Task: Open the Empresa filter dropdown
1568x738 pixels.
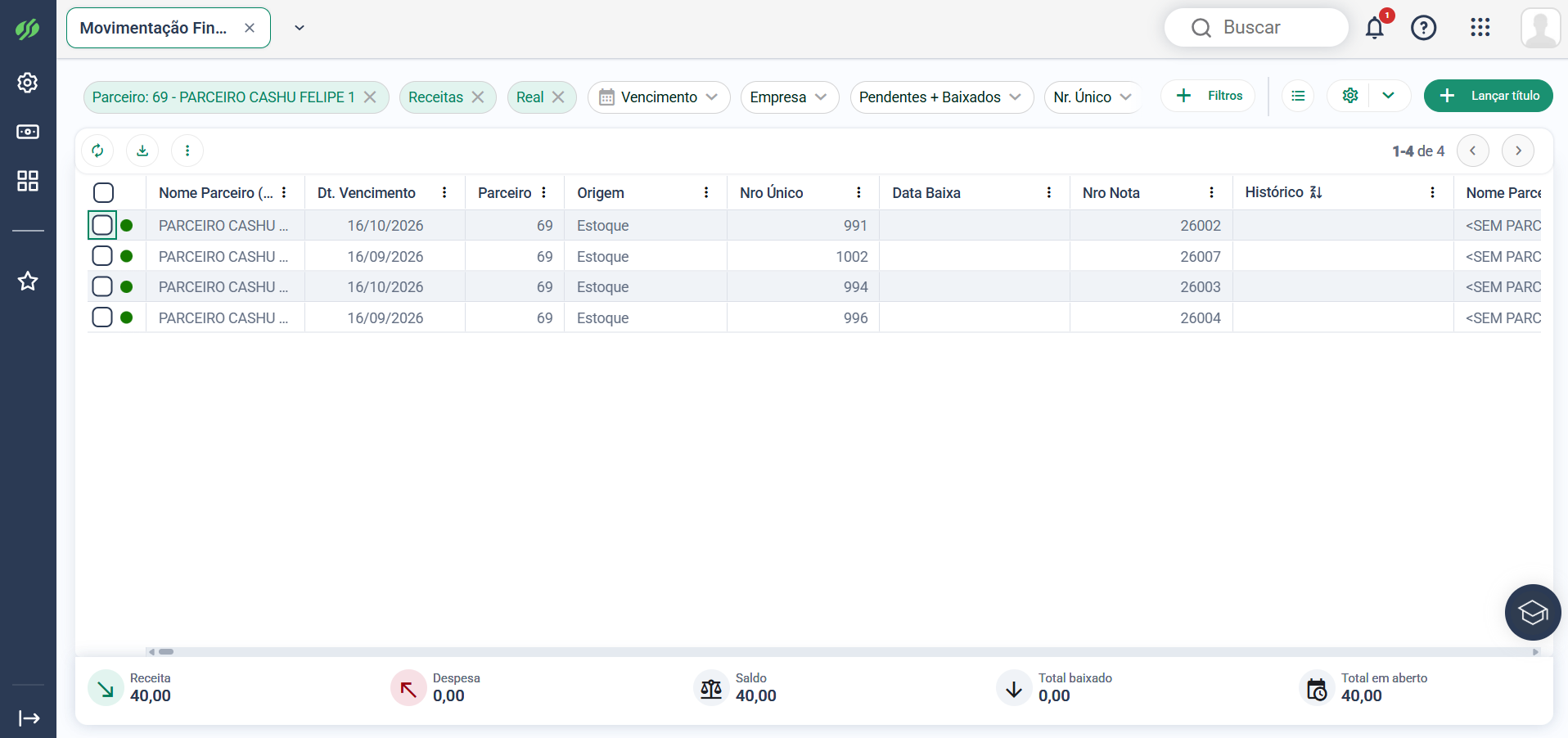Action: pyautogui.click(x=790, y=97)
